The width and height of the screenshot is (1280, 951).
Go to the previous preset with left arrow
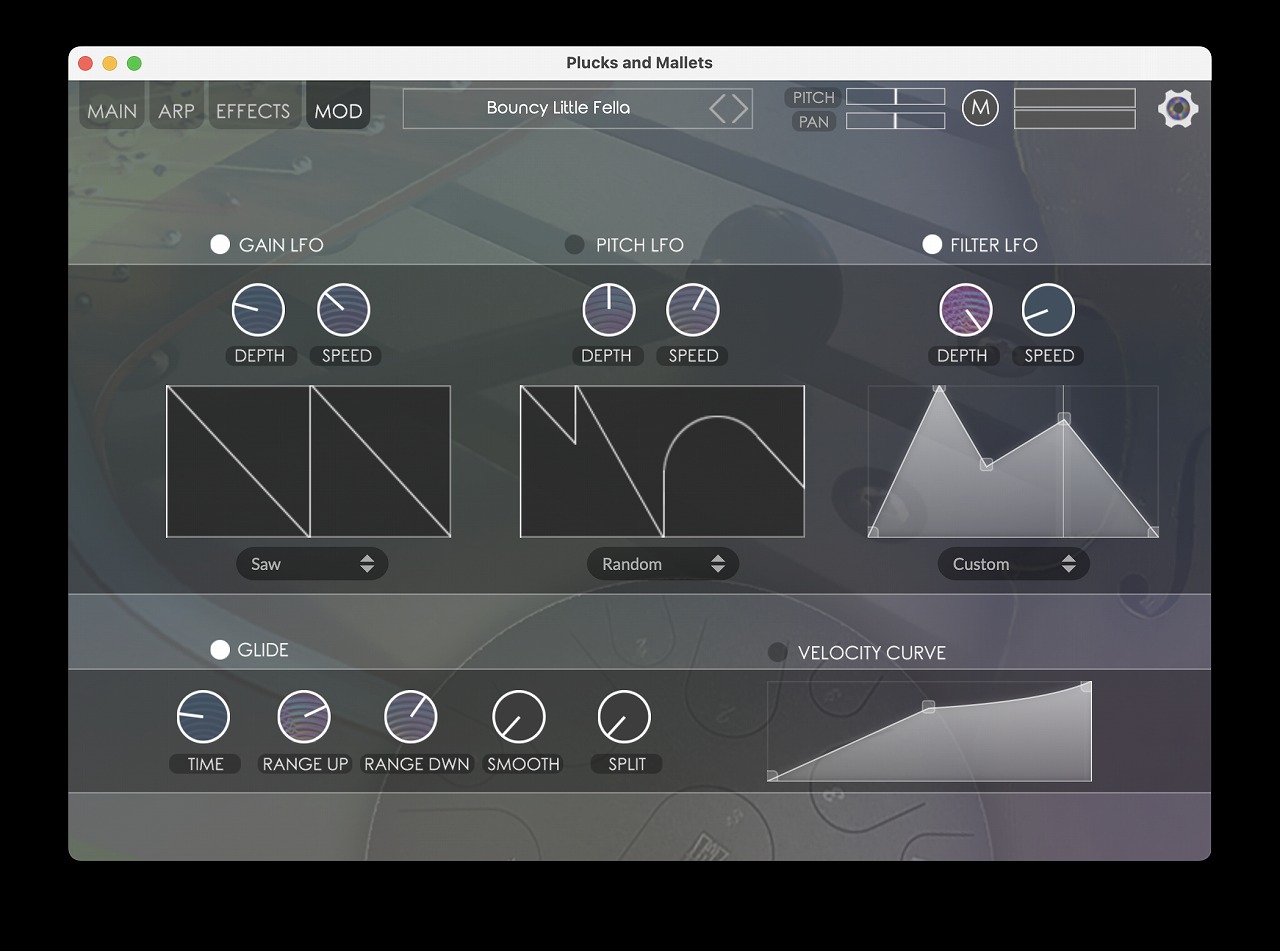[x=718, y=109]
